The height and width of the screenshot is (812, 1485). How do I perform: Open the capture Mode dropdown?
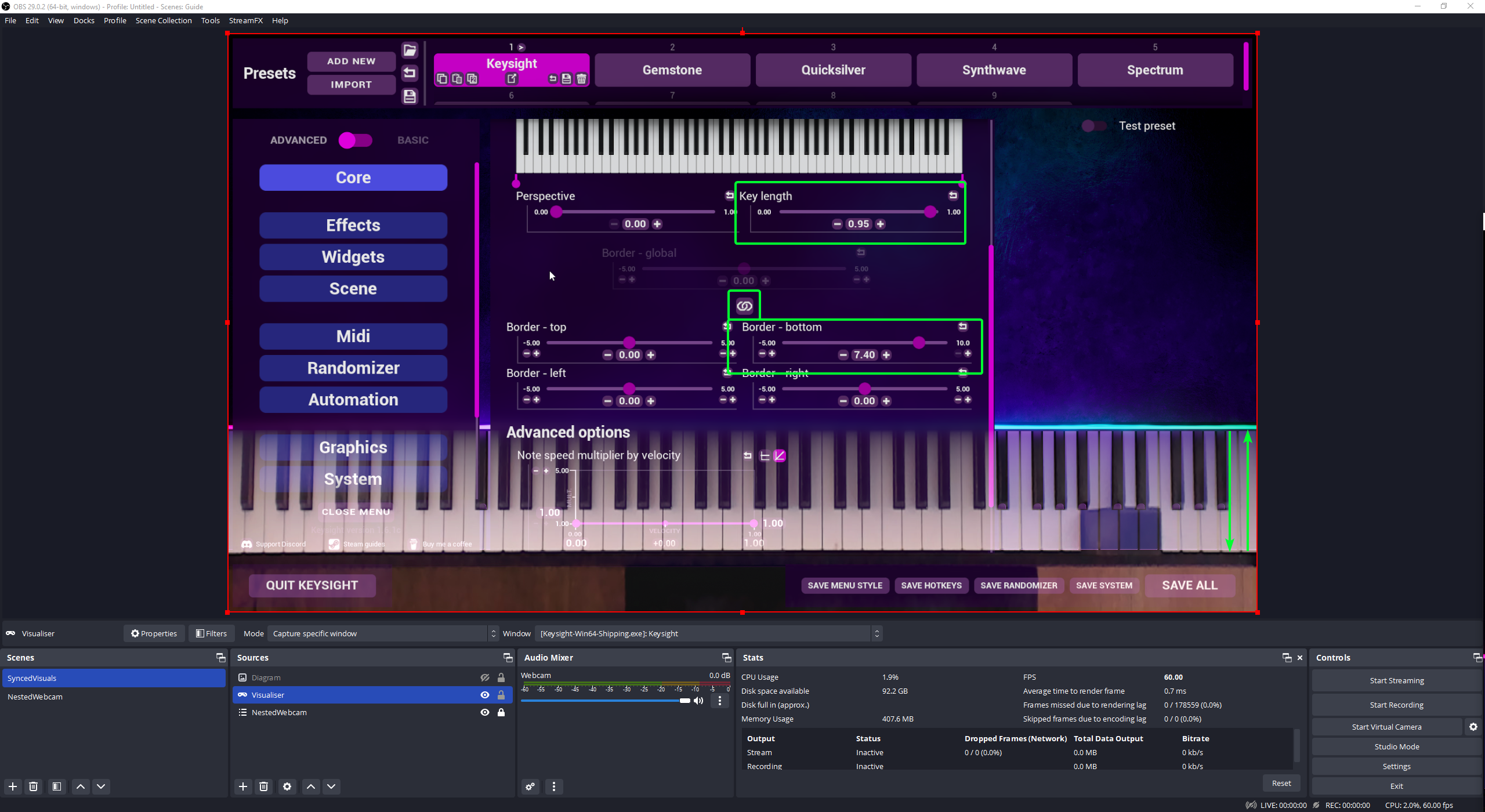[x=383, y=633]
